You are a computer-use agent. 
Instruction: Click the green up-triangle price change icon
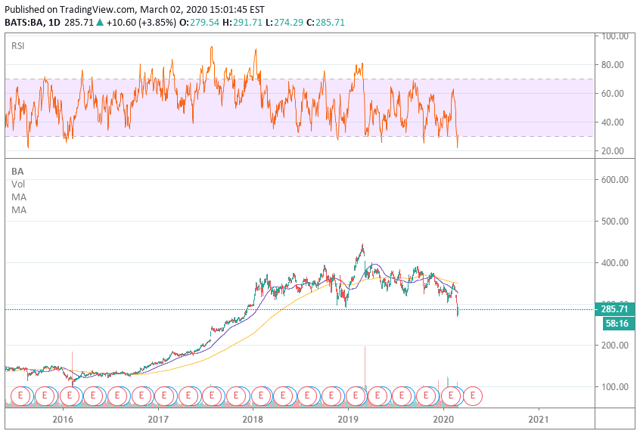click(x=100, y=22)
